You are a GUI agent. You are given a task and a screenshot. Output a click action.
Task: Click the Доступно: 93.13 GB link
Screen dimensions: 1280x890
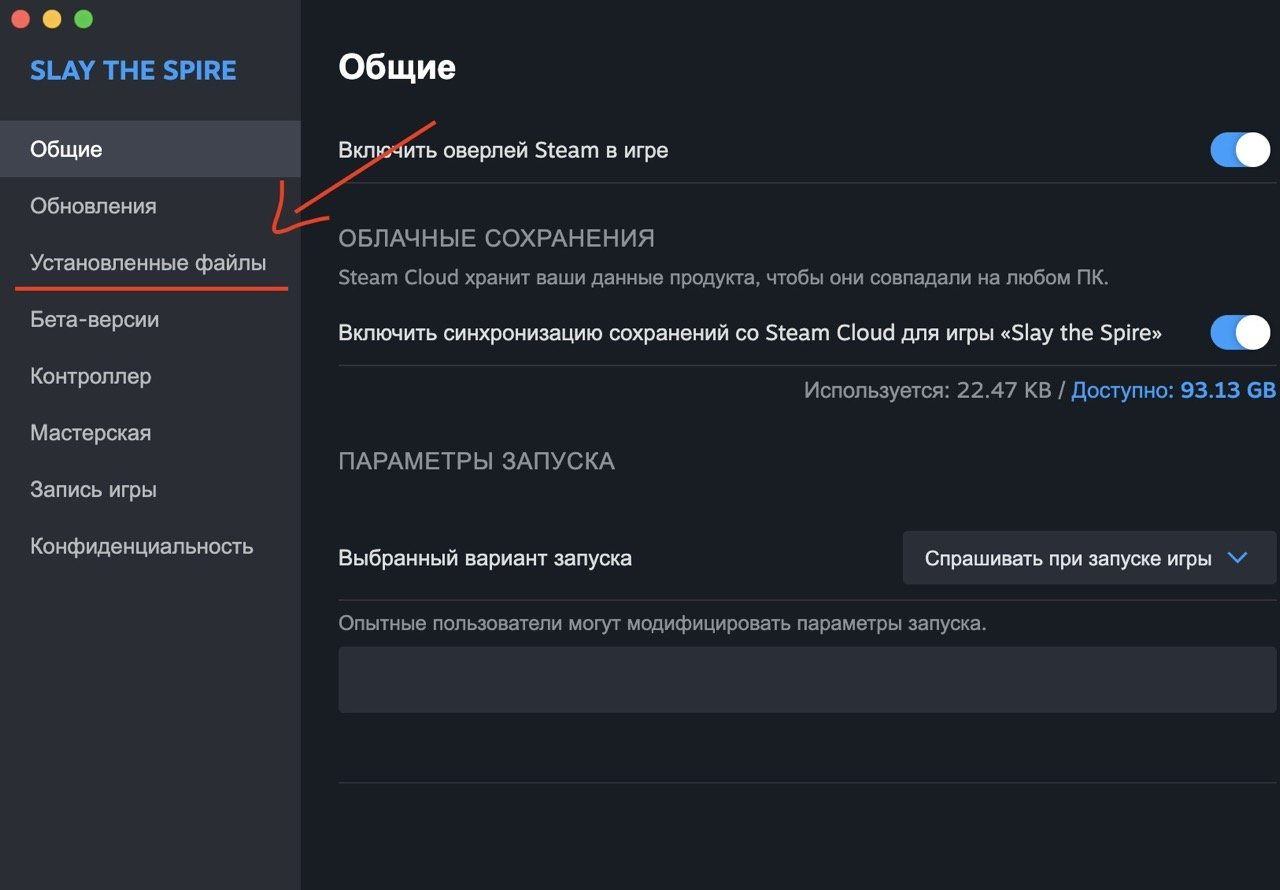(1173, 390)
